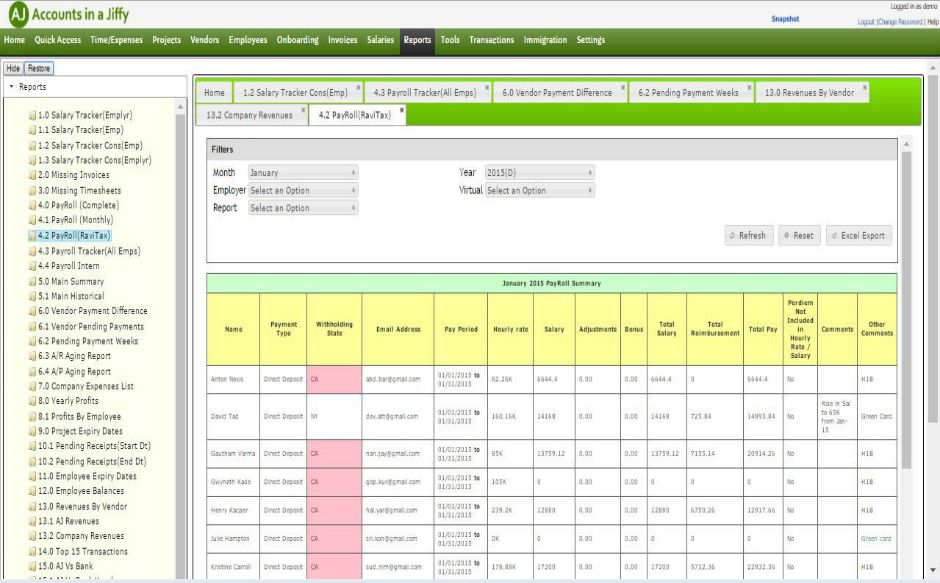Image resolution: width=940 pixels, height=583 pixels.
Task: Close the 13.0 Revenues By Vendor tab
Action: click(864, 88)
